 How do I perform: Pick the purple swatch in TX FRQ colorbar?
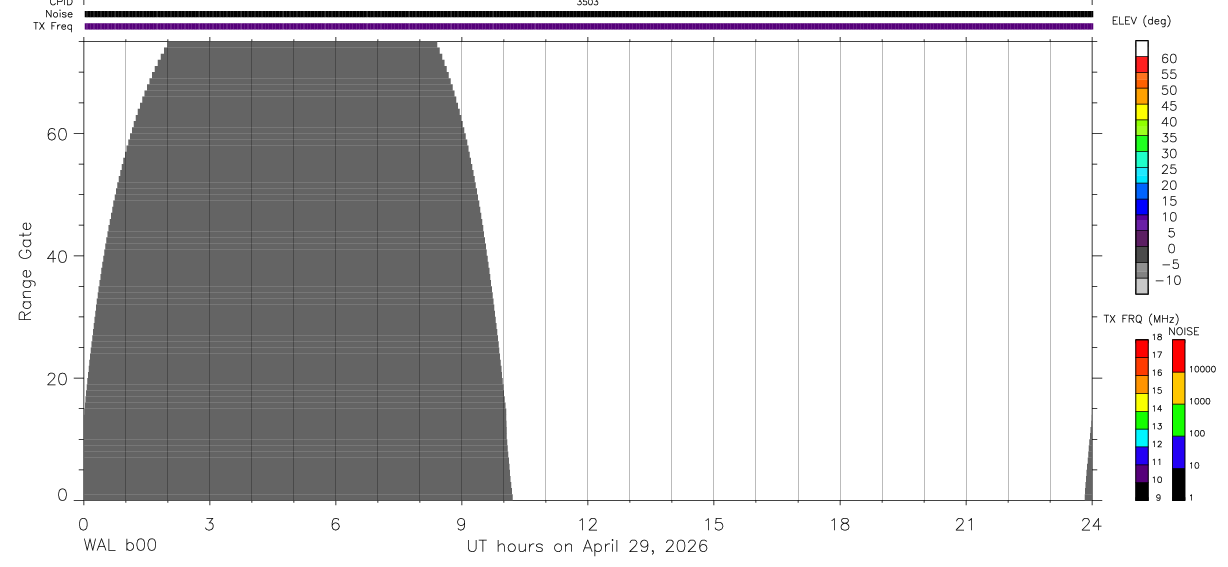[1142, 474]
